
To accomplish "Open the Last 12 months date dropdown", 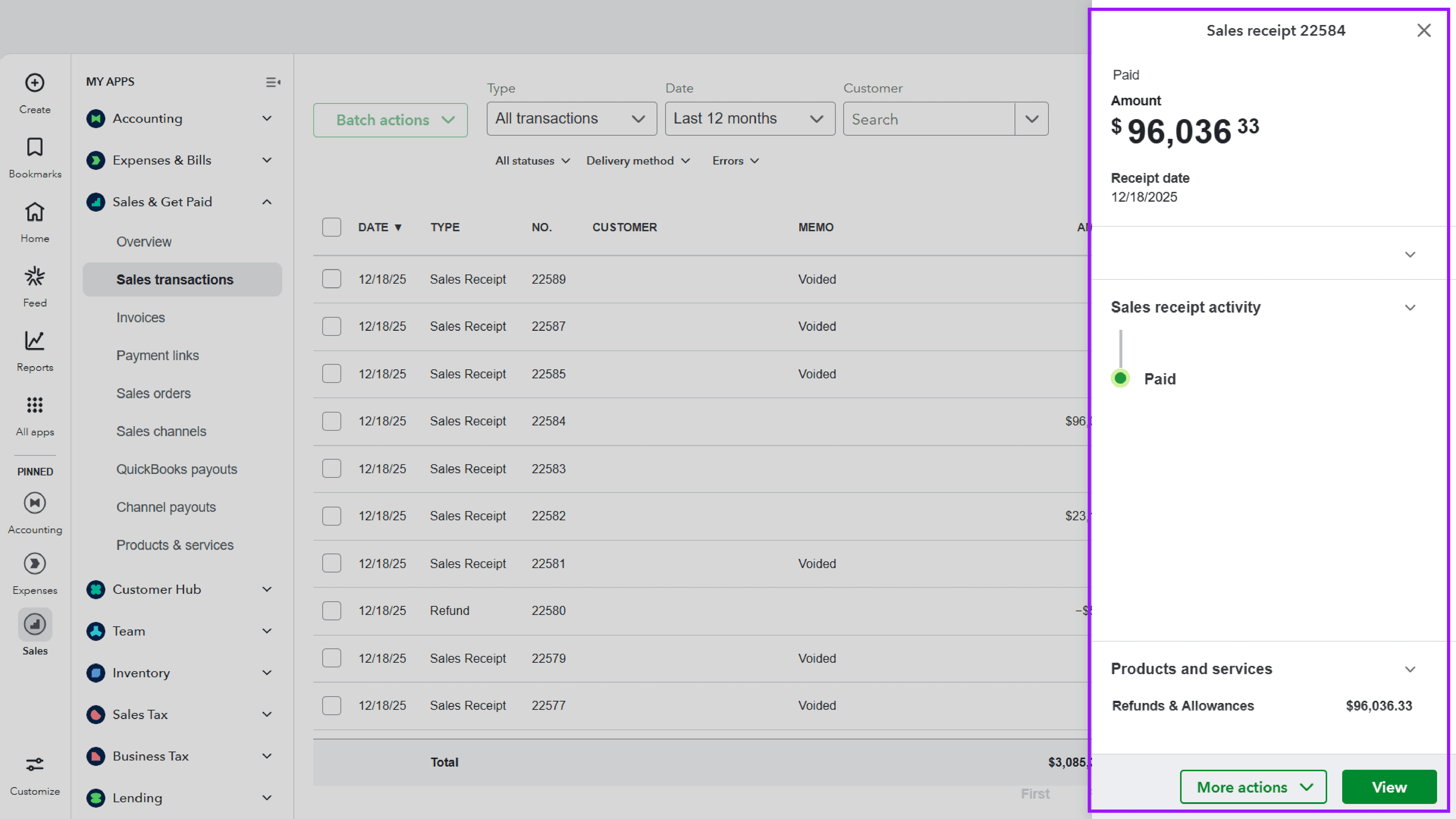I will point(750,119).
